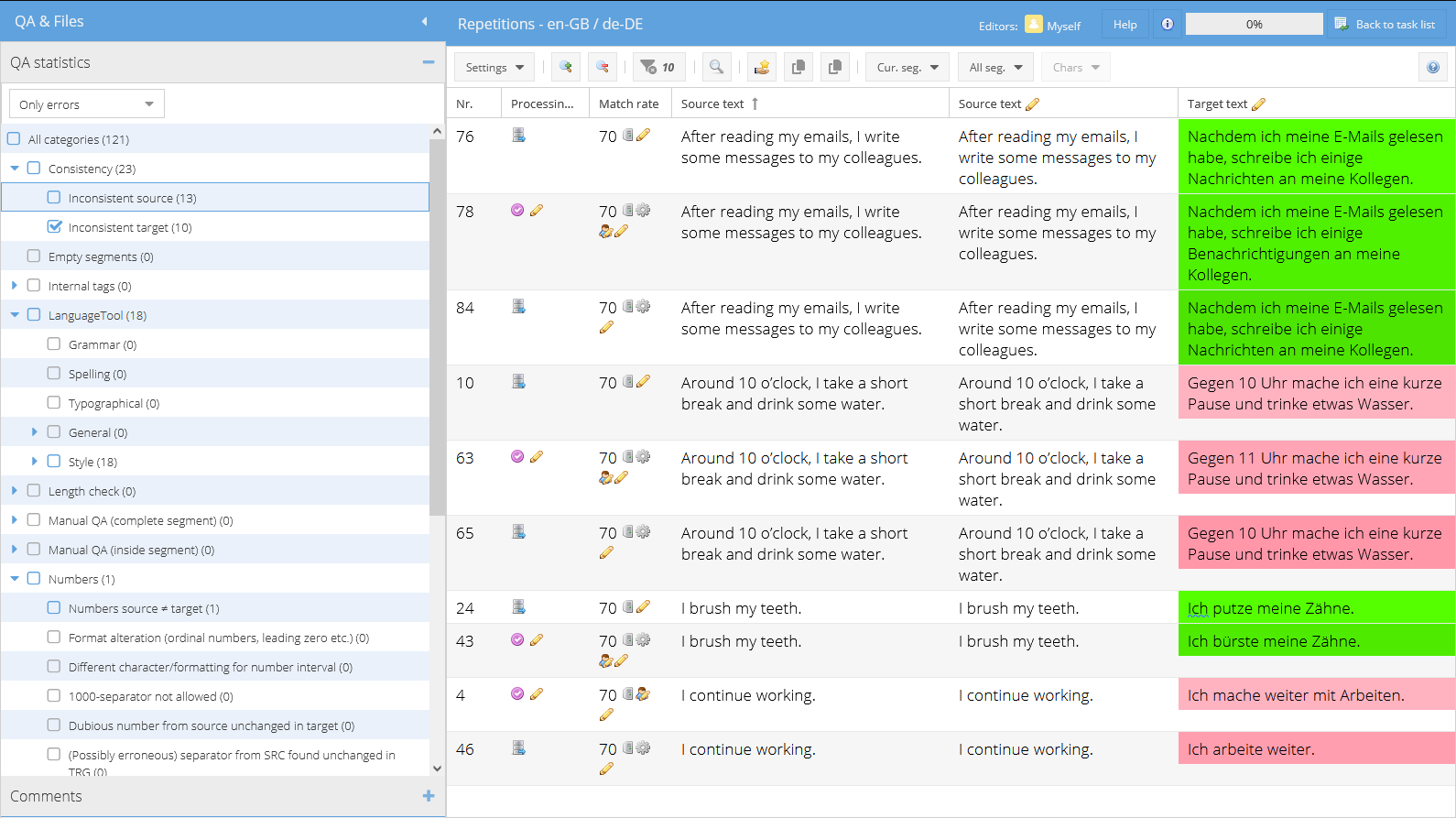Tick the LanguageTool (18) checkbox
1456x818 pixels.
34,314
